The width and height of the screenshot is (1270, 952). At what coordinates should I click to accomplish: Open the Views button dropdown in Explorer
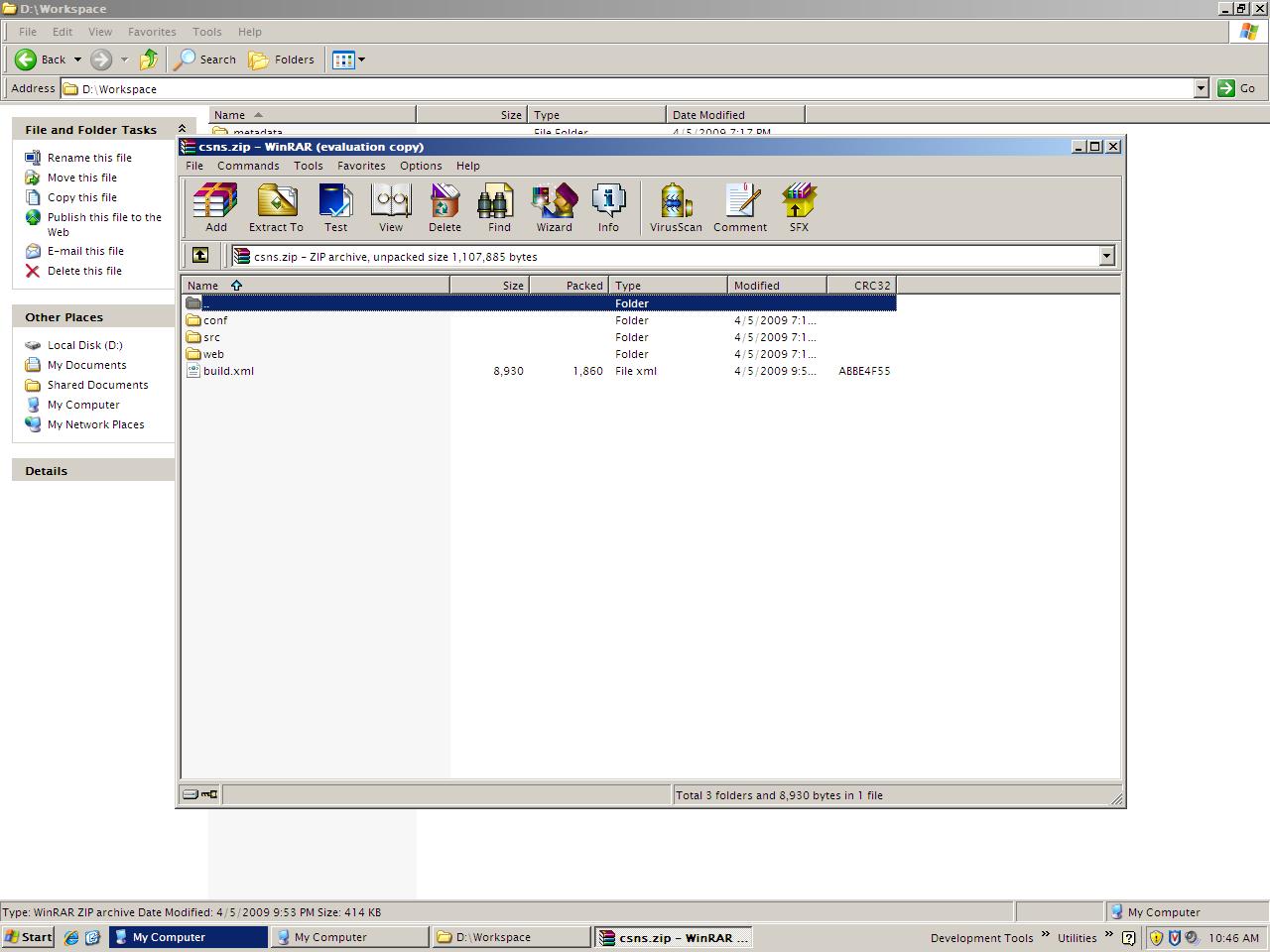pos(361,59)
